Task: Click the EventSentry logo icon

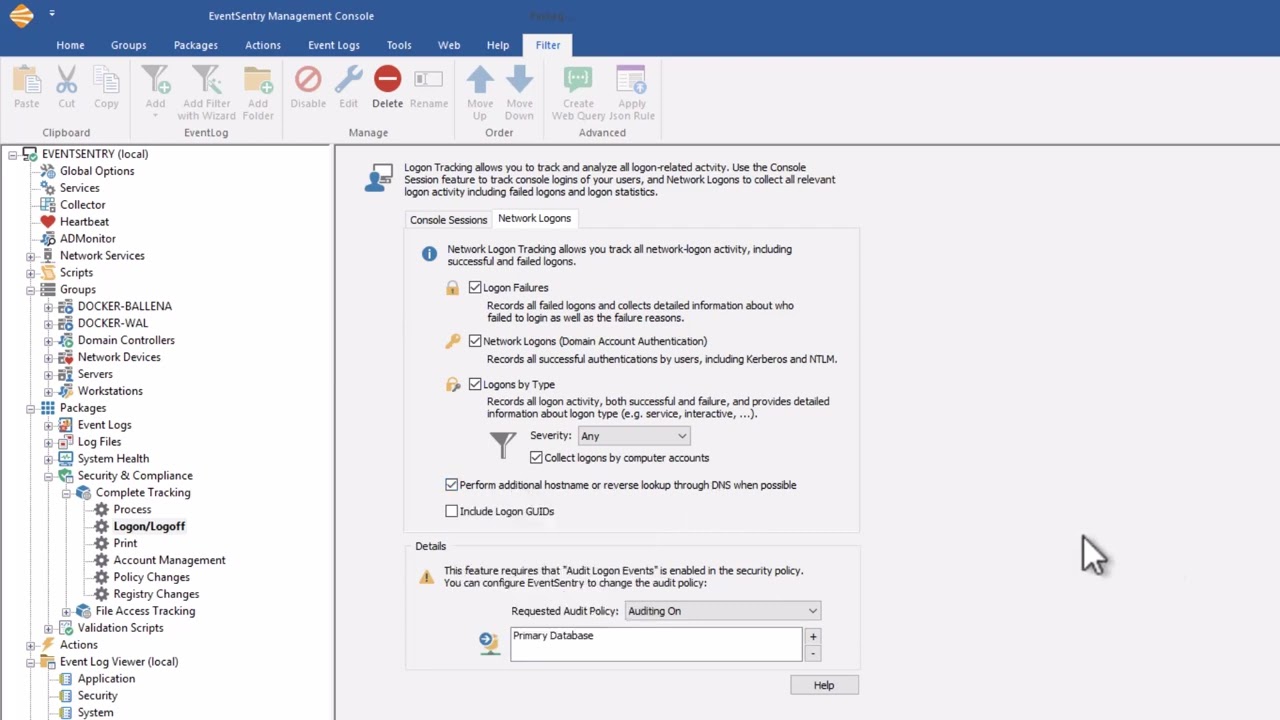Action: 21,15
